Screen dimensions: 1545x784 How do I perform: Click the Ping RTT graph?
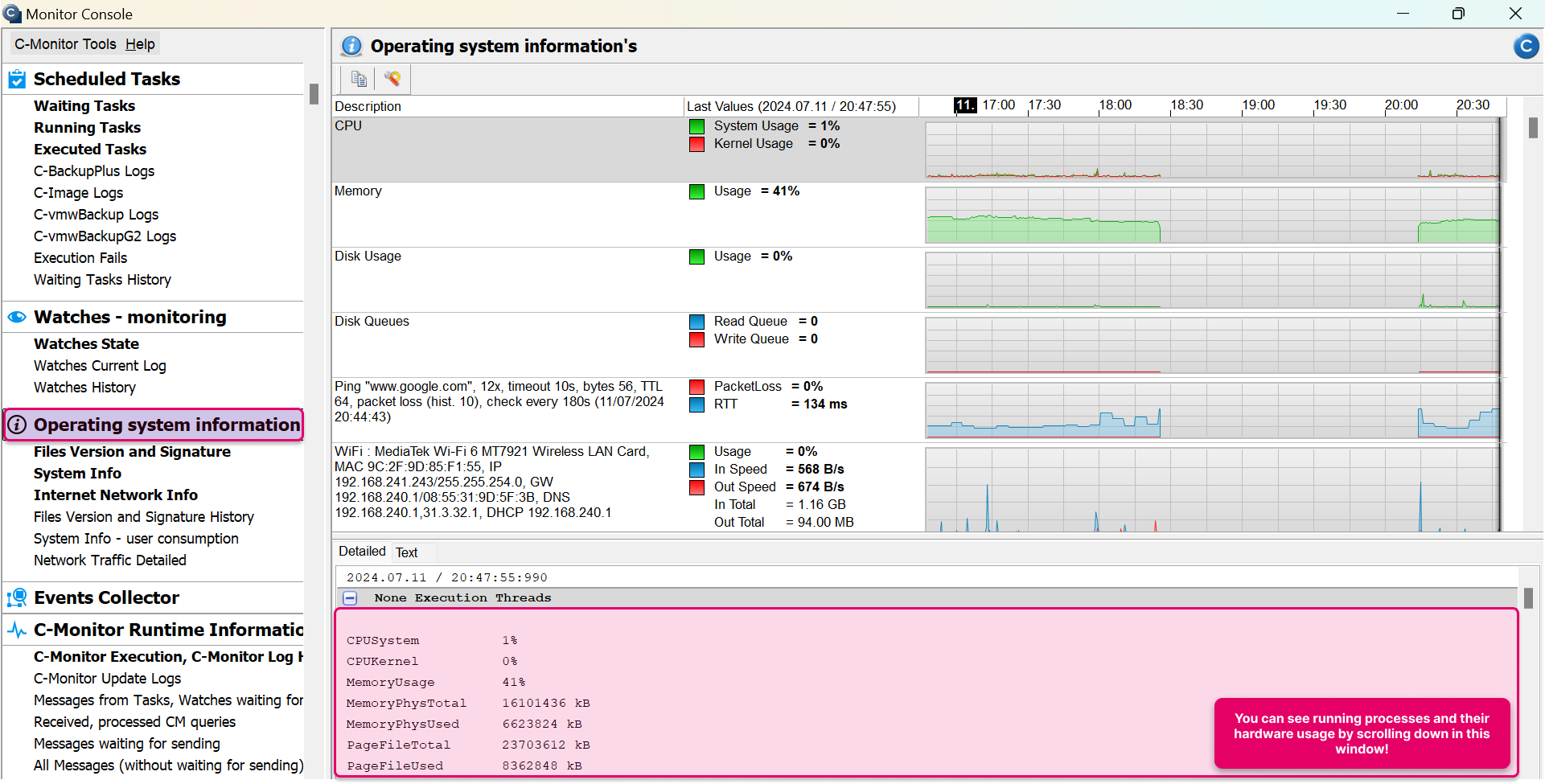(1213, 410)
